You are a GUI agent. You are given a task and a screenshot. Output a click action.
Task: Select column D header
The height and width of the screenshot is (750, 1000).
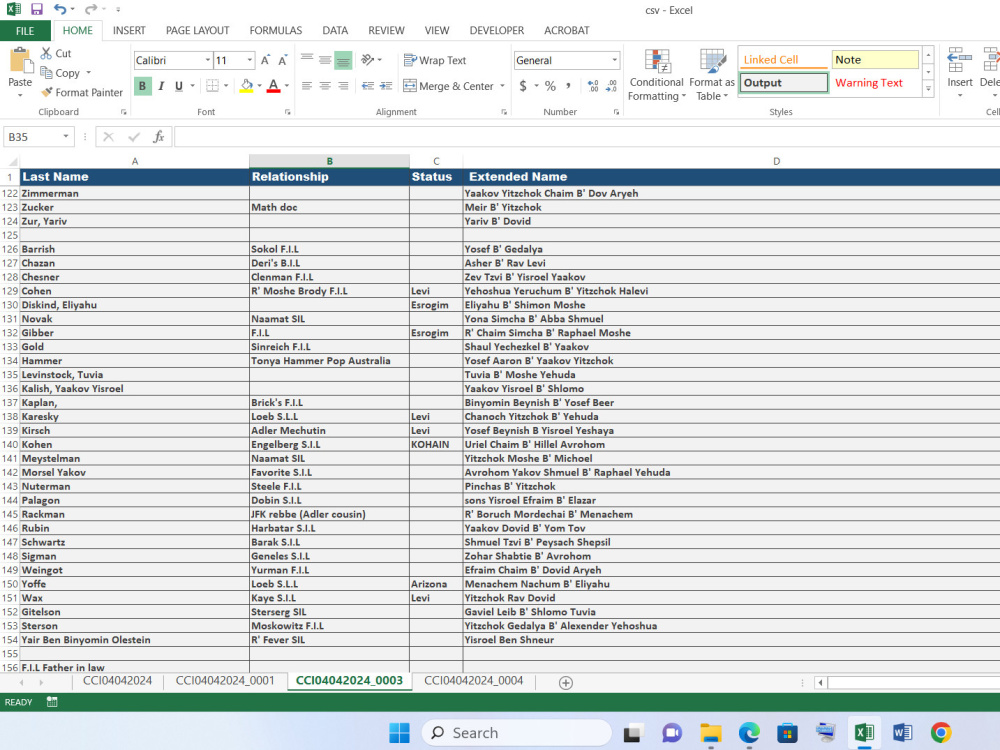coord(776,161)
